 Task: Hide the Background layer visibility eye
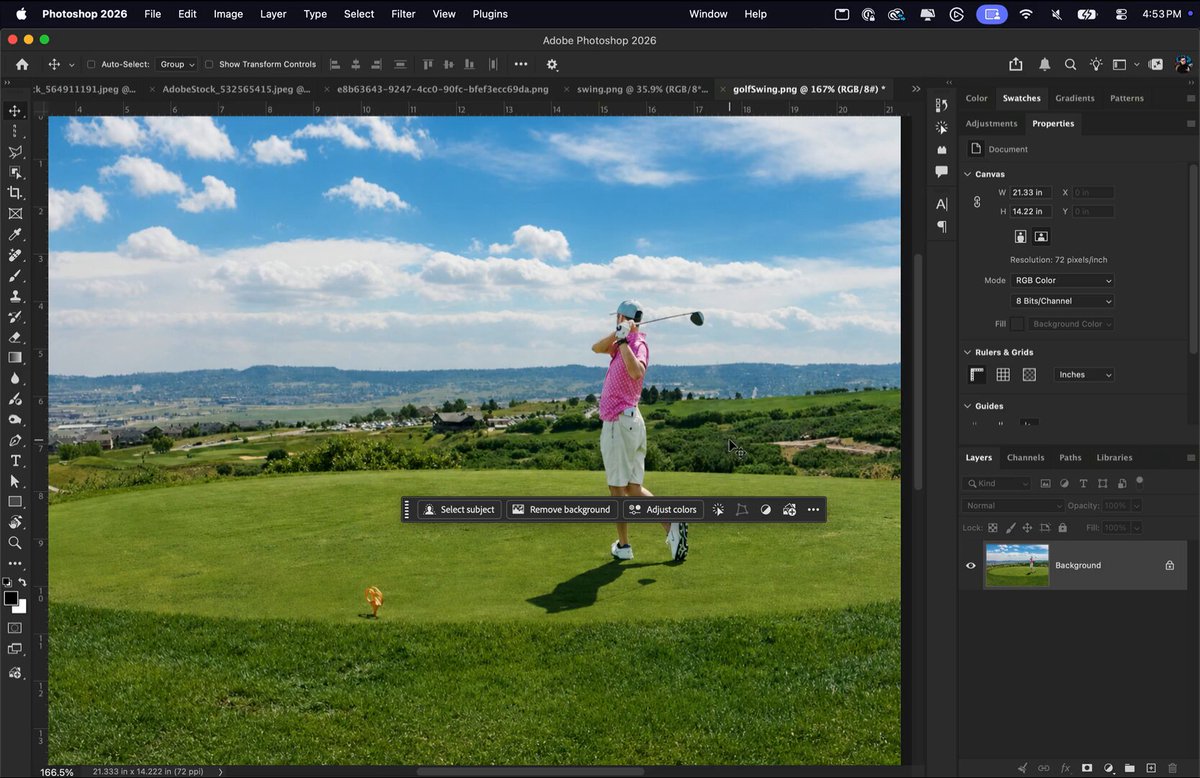coord(970,565)
